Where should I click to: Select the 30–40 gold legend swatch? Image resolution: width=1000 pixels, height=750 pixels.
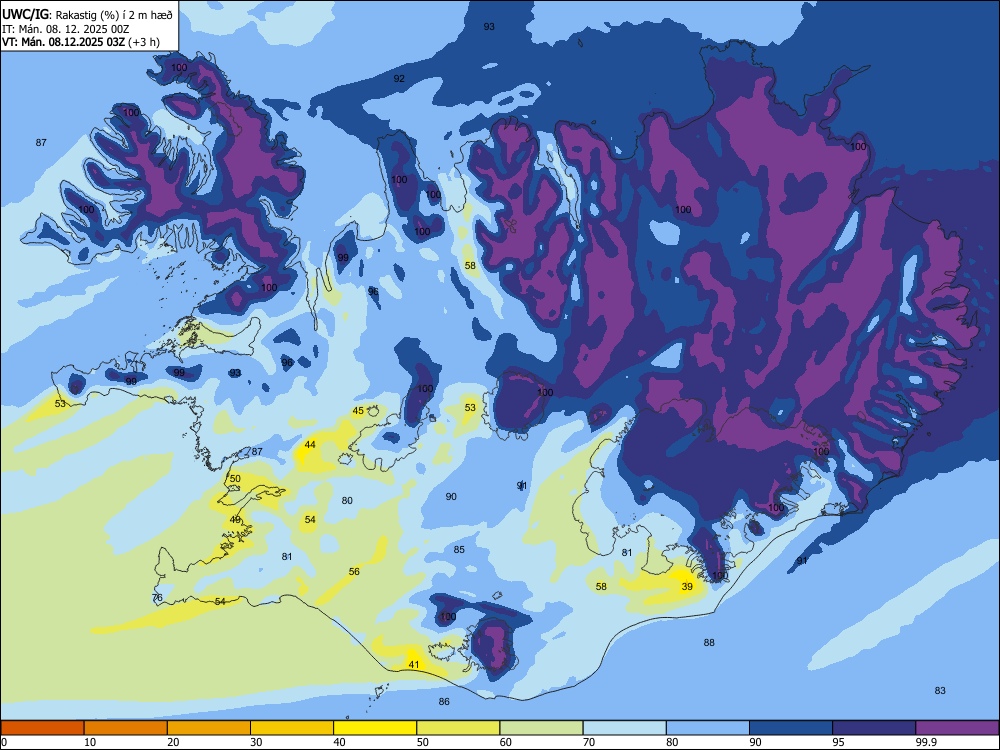292,728
